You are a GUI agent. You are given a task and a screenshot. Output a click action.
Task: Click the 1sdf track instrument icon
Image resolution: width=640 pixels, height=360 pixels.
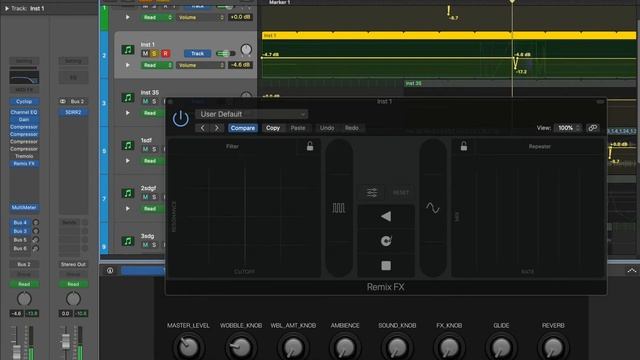pos(128,145)
